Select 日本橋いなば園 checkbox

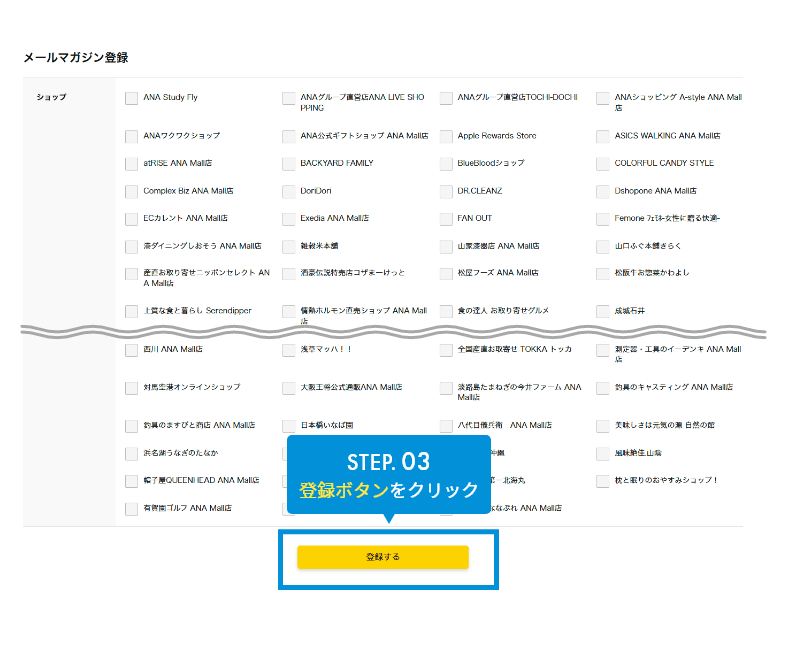click(x=288, y=425)
